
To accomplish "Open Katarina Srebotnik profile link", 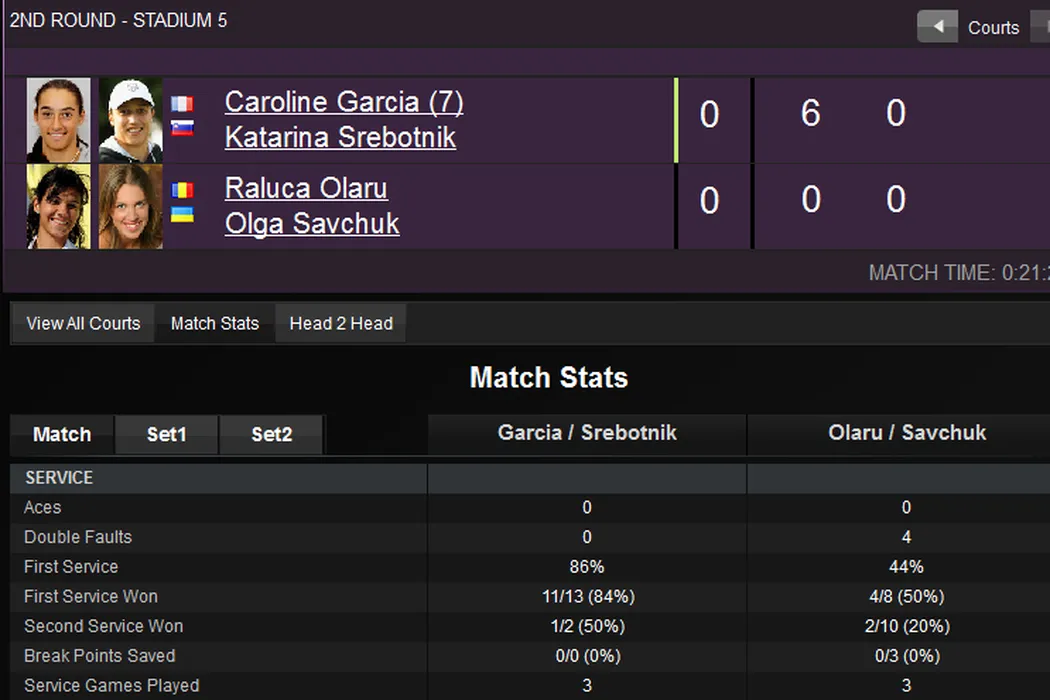I will point(340,137).
